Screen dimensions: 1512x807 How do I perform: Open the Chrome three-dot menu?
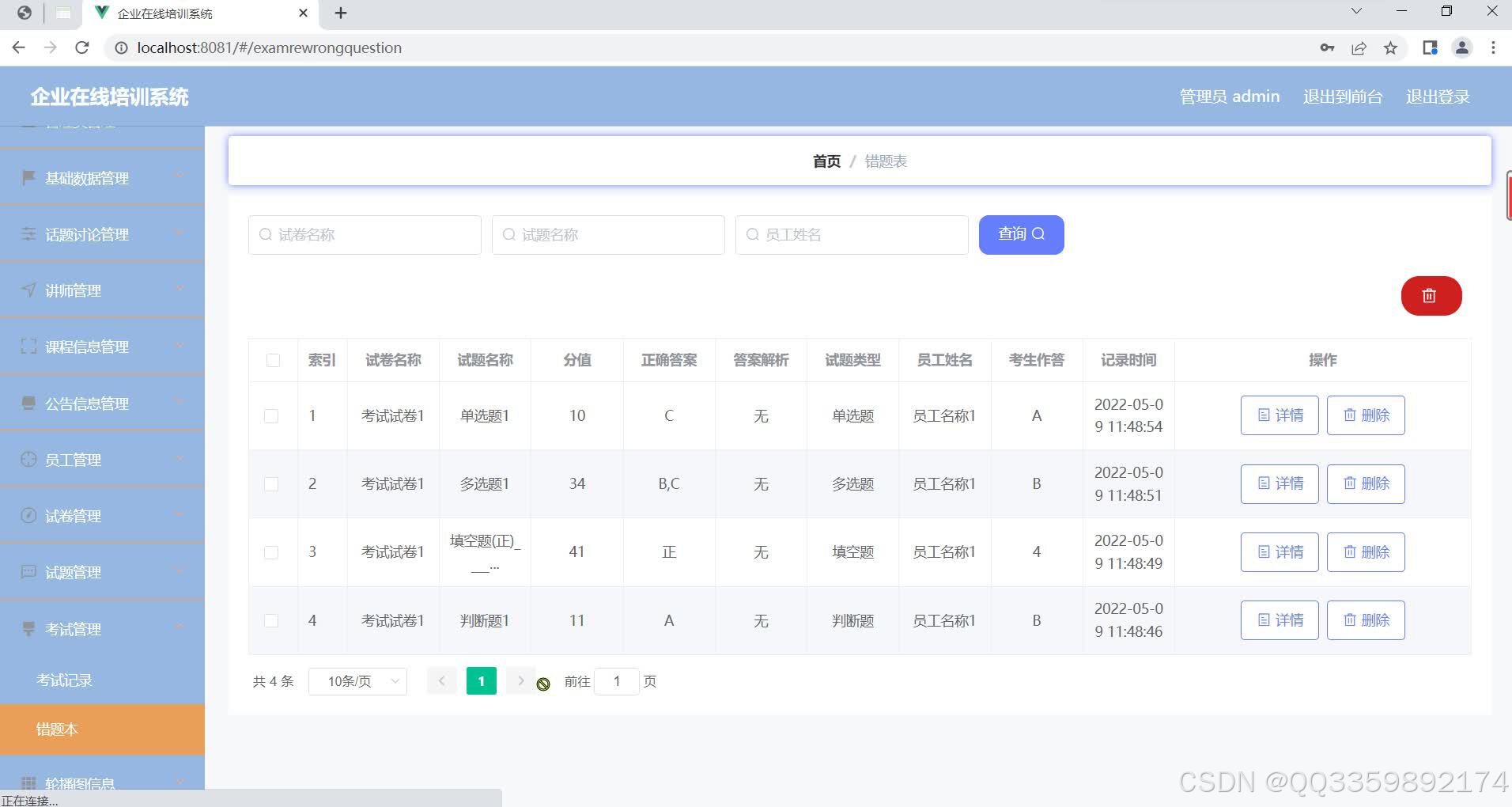click(x=1493, y=47)
